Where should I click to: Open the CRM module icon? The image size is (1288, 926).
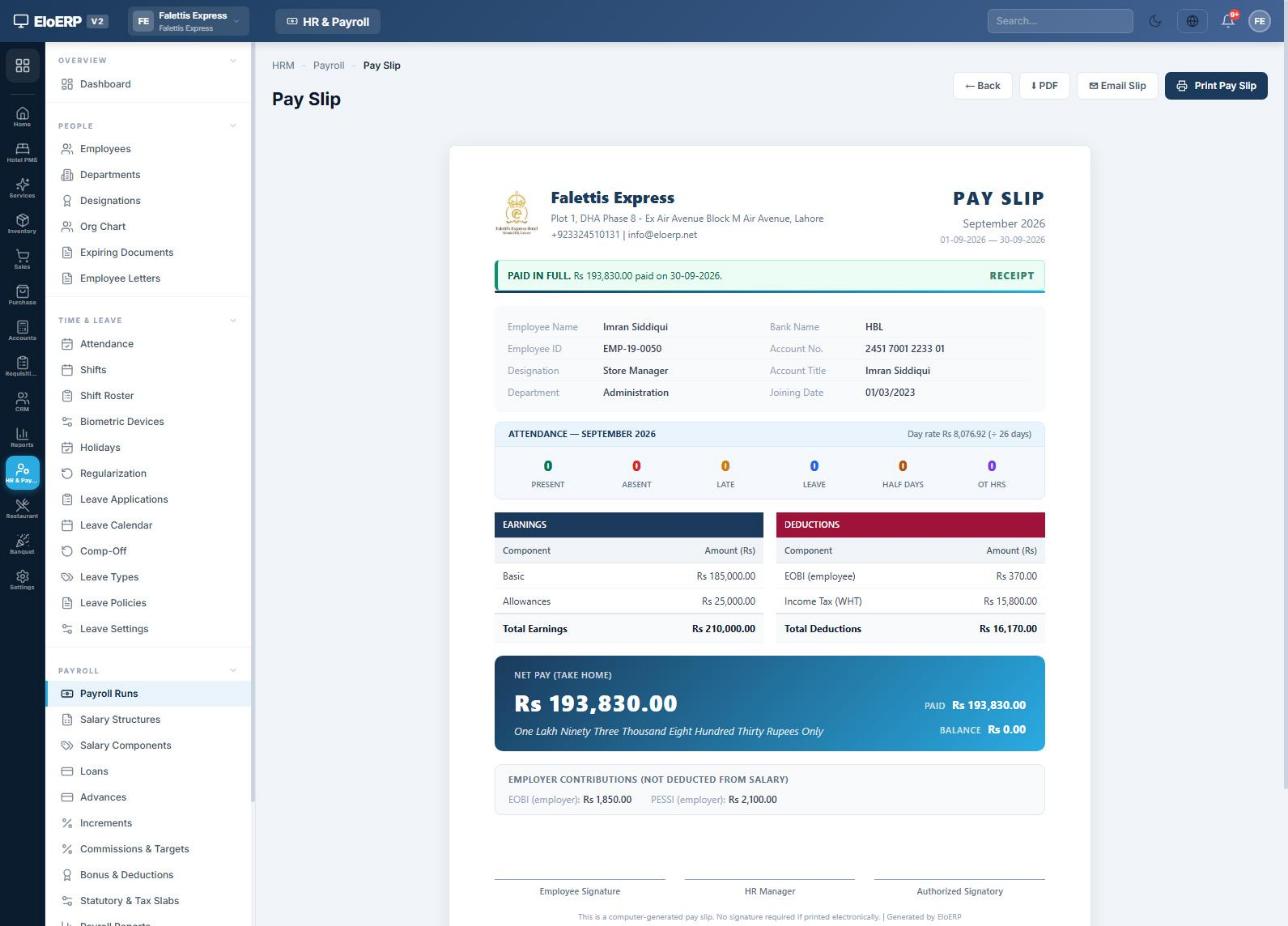pyautogui.click(x=22, y=402)
